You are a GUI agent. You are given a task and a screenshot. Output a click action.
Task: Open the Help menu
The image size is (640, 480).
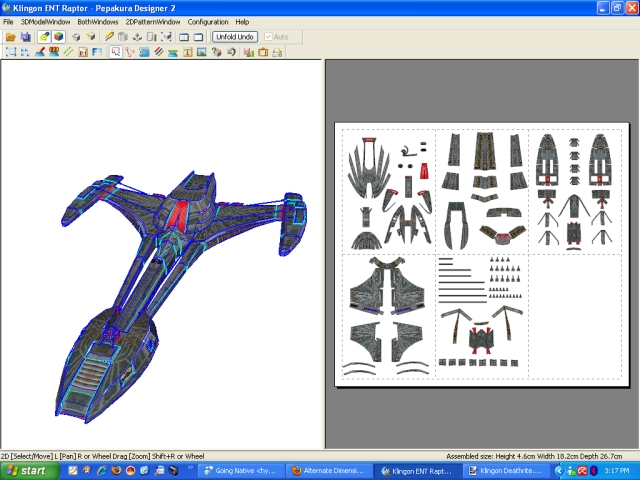pos(242,22)
